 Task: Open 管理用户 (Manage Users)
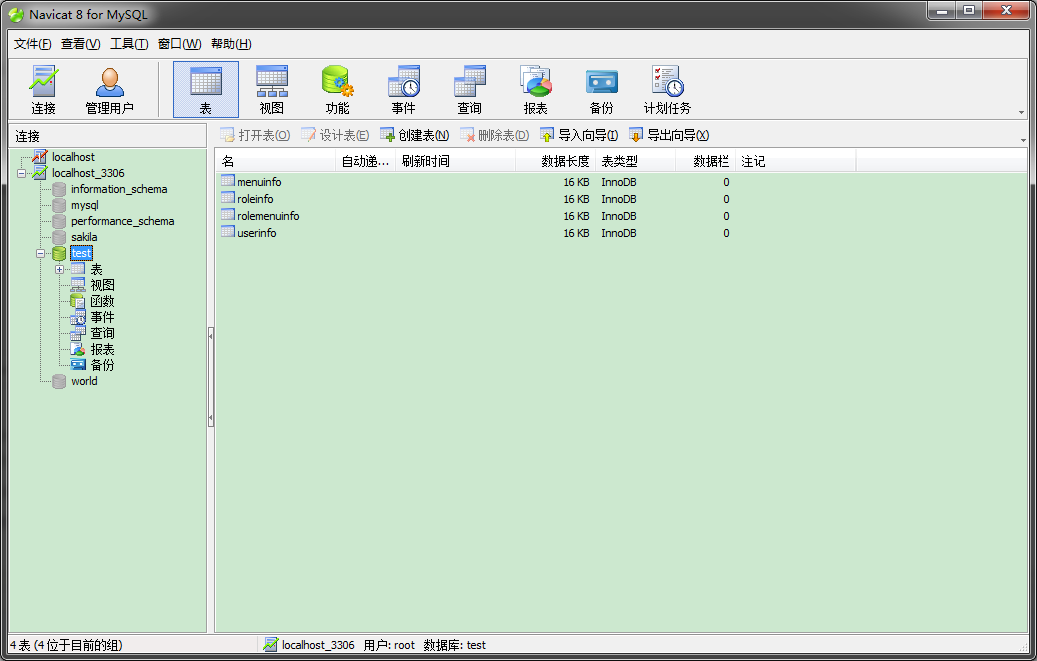[110, 90]
